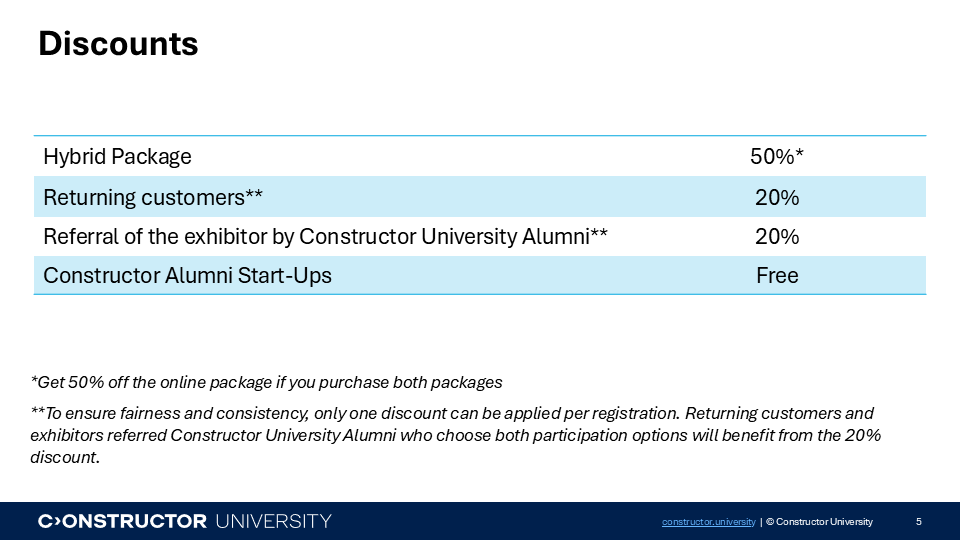Select the Hybrid Package table cell
This screenshot has width=960, height=540.
pyautogui.click(x=118, y=157)
